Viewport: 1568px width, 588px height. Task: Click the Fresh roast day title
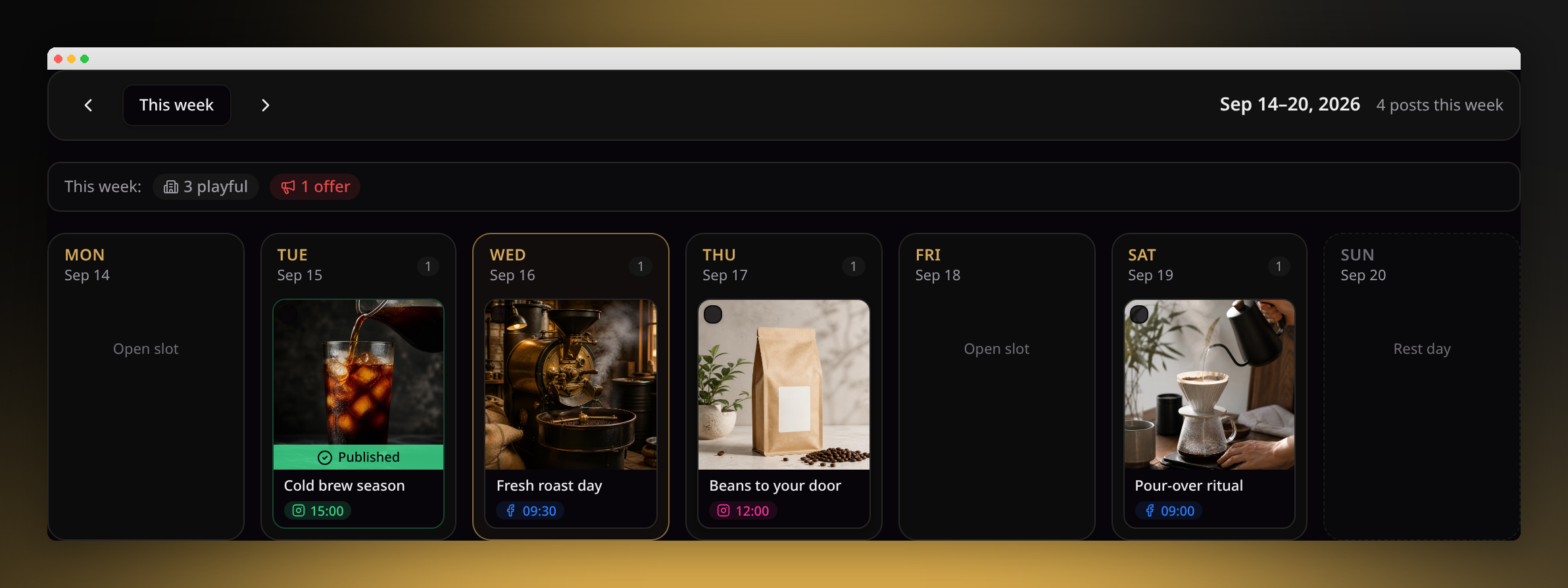[x=549, y=486]
